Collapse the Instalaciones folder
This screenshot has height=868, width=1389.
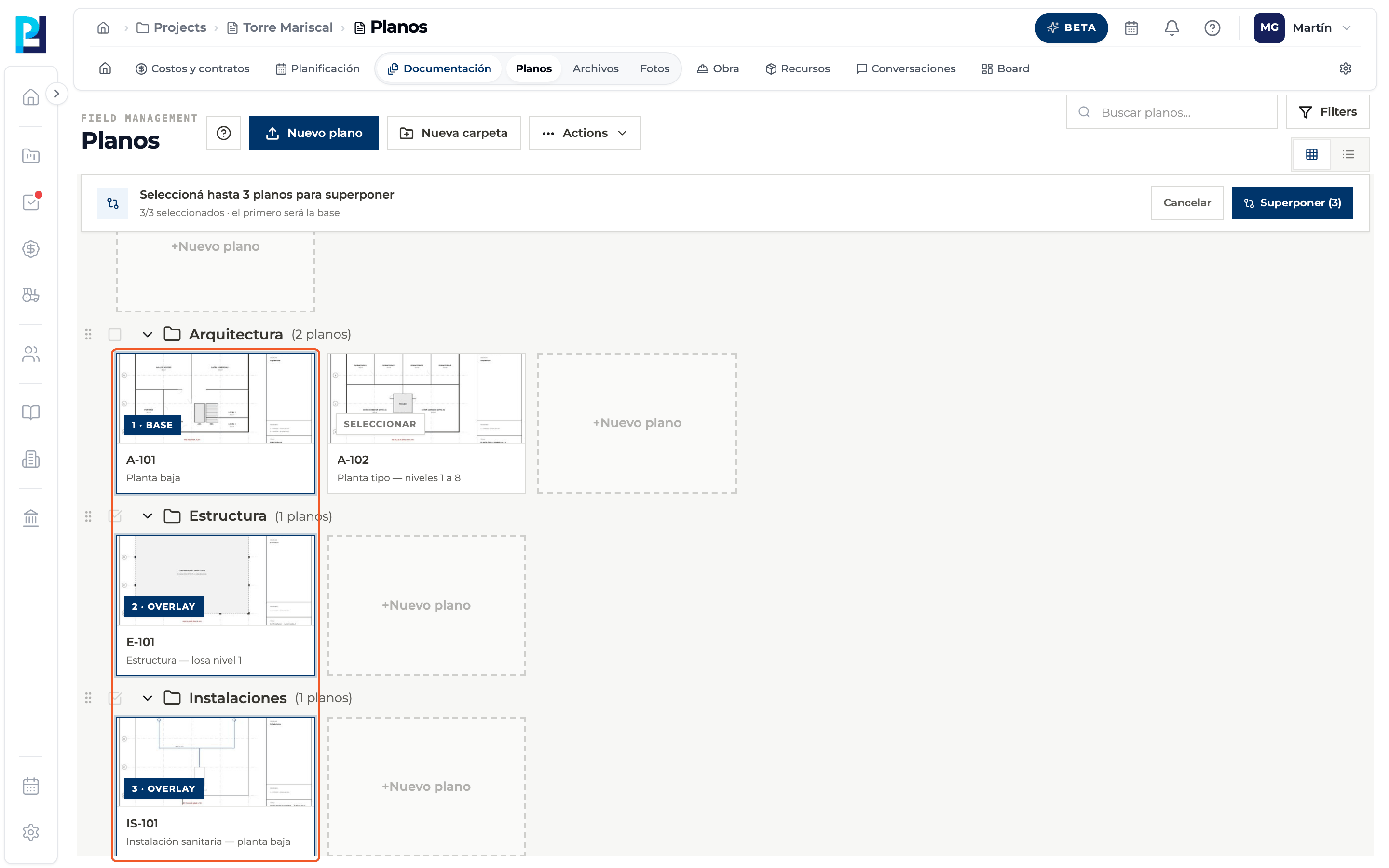point(148,697)
